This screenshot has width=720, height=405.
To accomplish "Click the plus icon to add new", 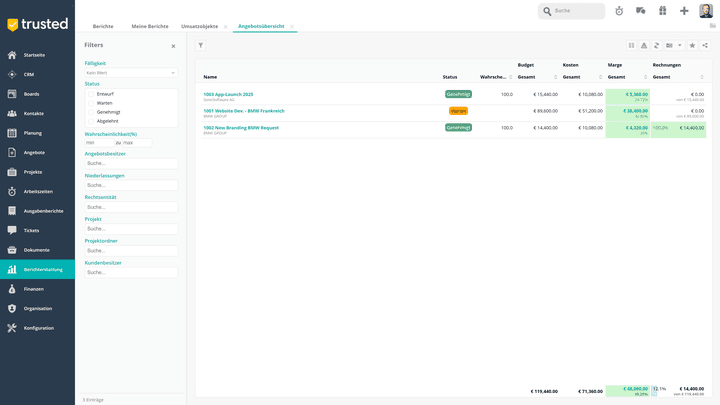I will click(684, 11).
